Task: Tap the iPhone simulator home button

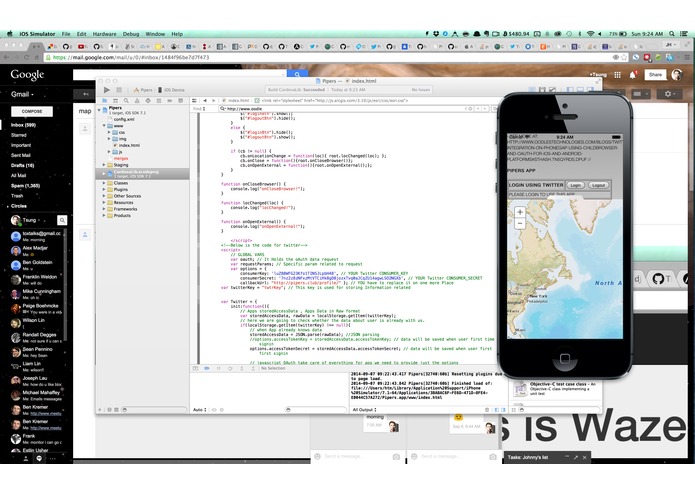Action: point(565,358)
